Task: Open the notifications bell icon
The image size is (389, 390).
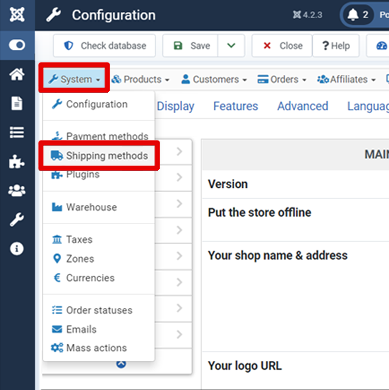Action: (353, 15)
